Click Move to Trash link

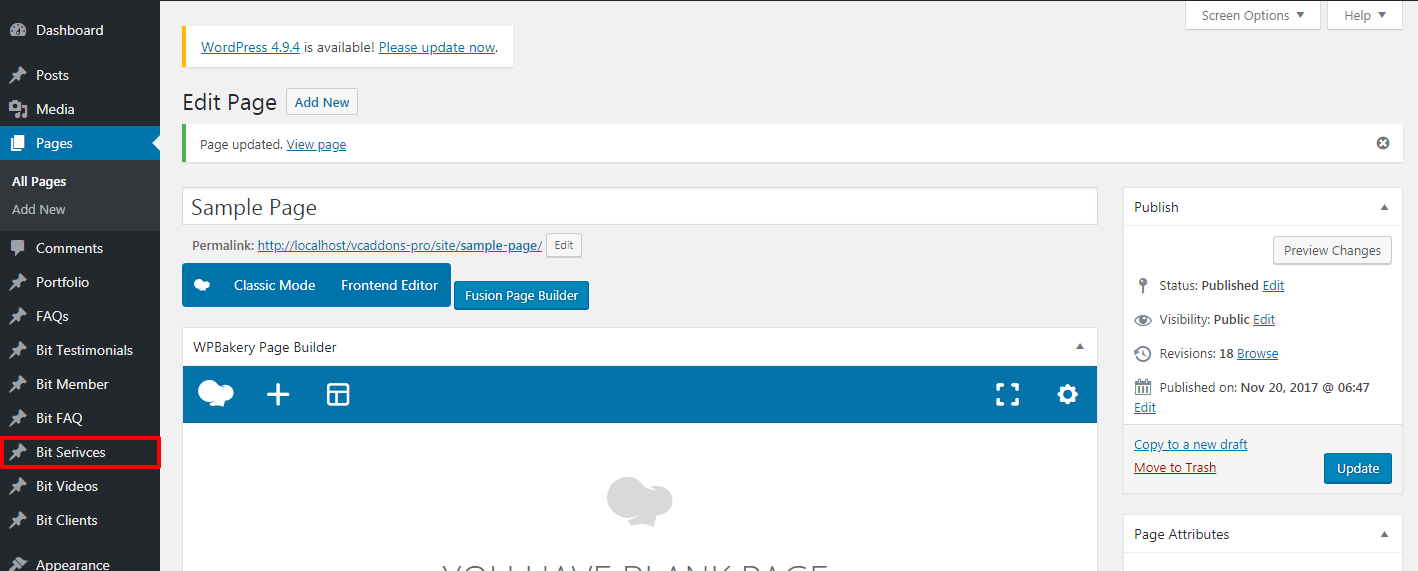coord(1174,467)
